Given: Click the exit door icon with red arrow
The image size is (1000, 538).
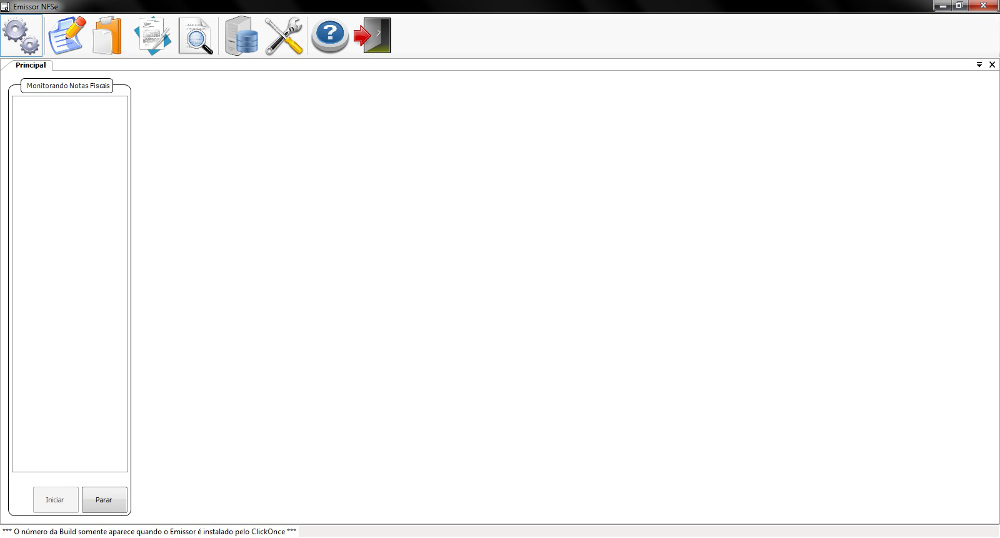Looking at the screenshot, I should point(373,36).
